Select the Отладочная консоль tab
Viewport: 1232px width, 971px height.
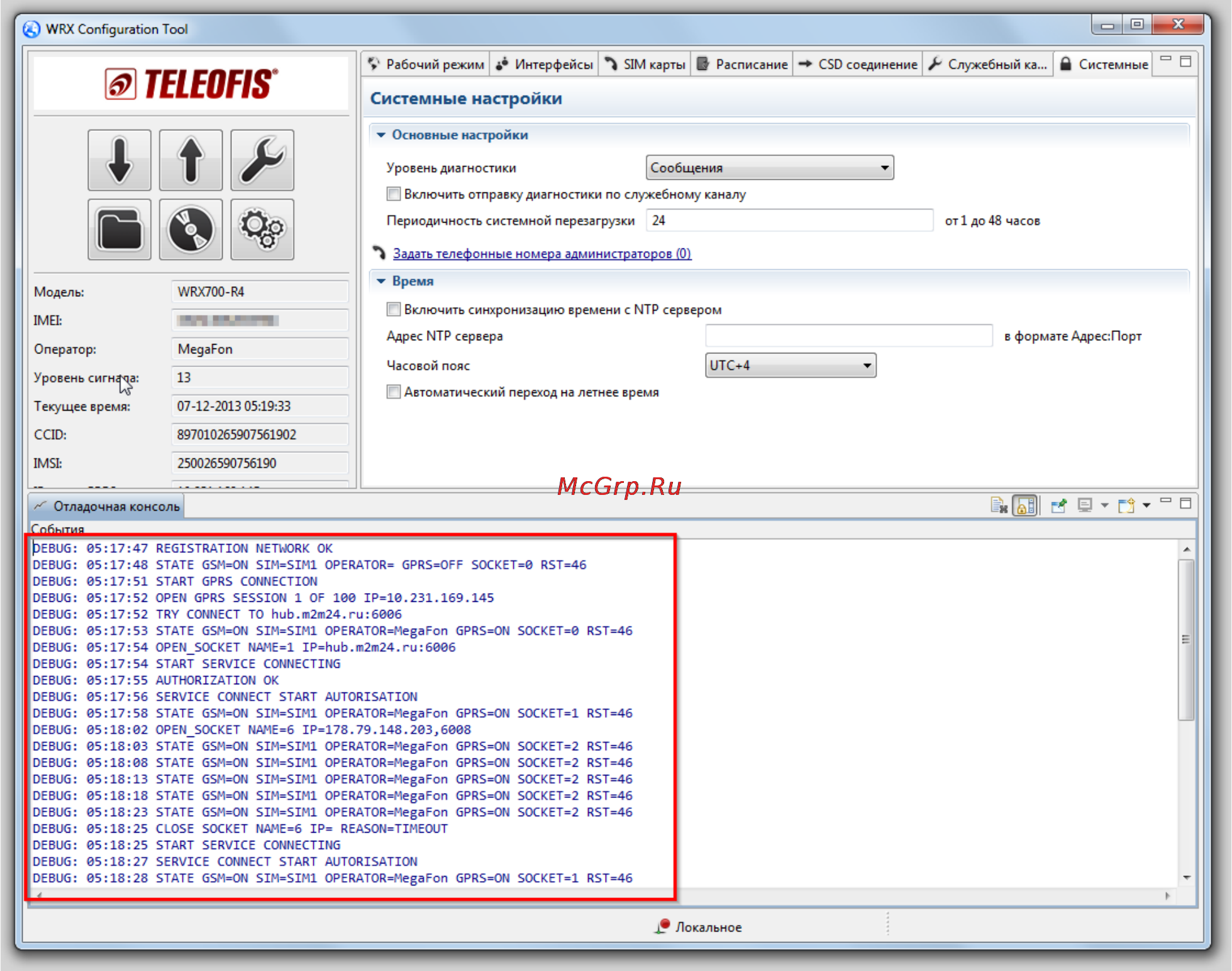point(107,506)
